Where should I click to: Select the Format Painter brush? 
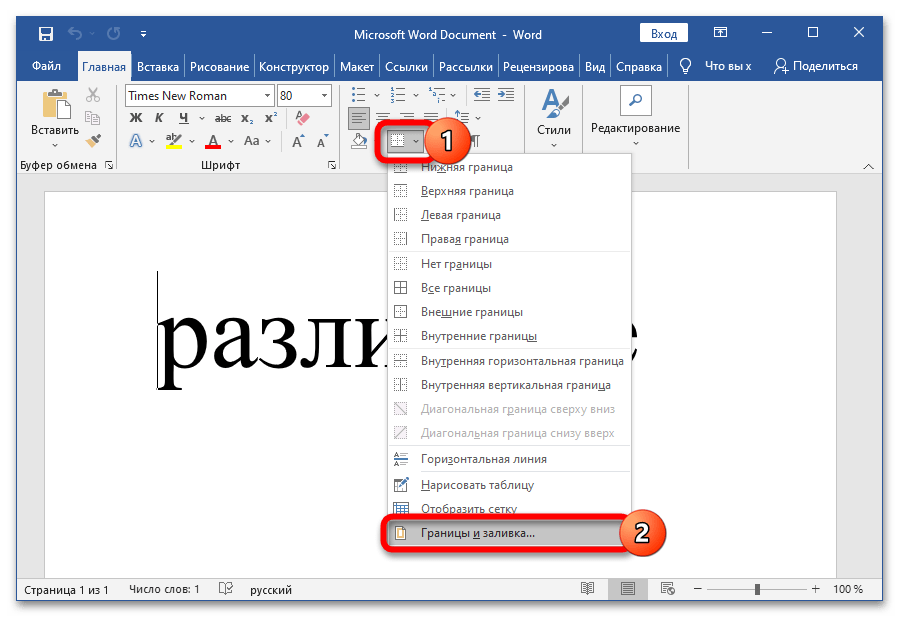[93, 140]
